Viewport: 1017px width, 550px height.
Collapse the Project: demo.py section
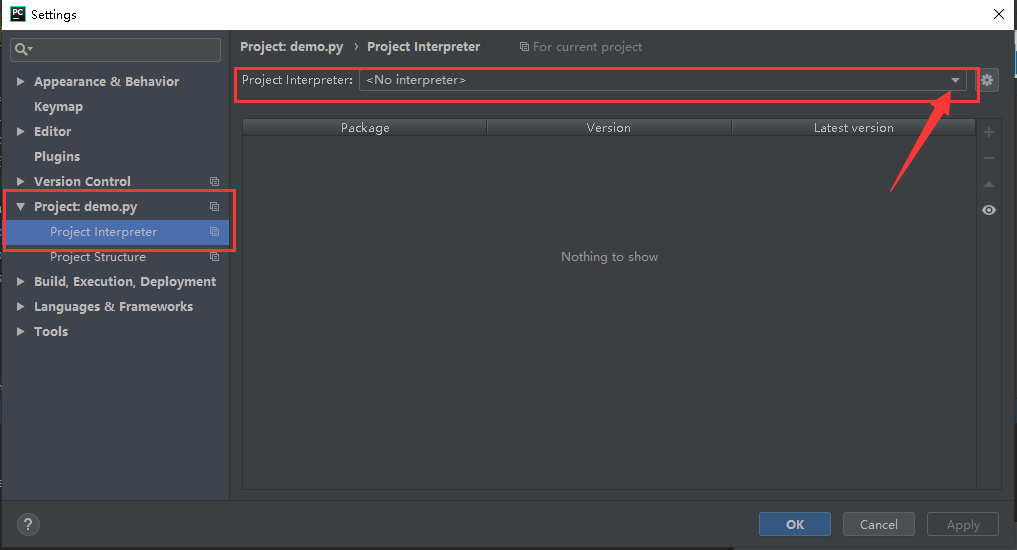(x=20, y=206)
